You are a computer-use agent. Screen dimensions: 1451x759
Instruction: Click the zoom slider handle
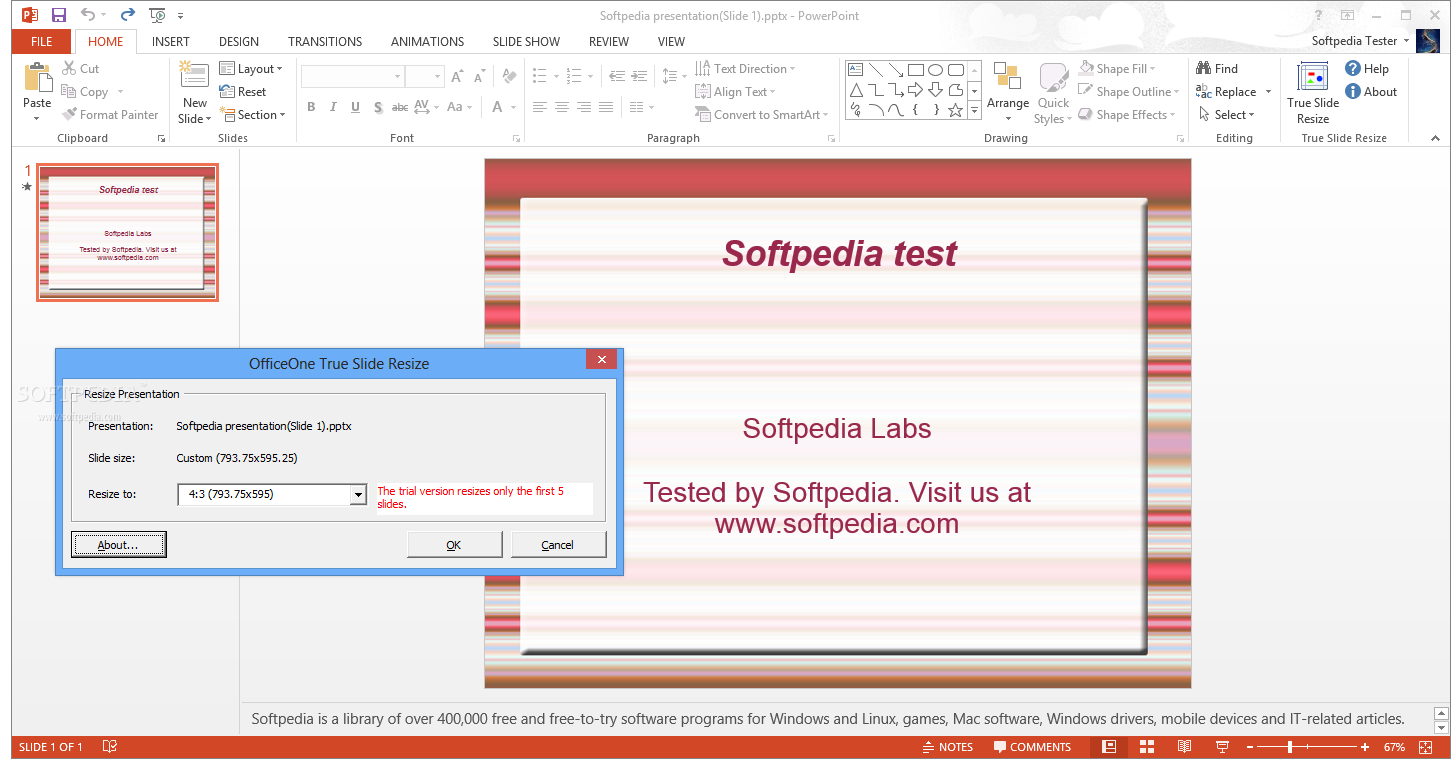click(1291, 747)
